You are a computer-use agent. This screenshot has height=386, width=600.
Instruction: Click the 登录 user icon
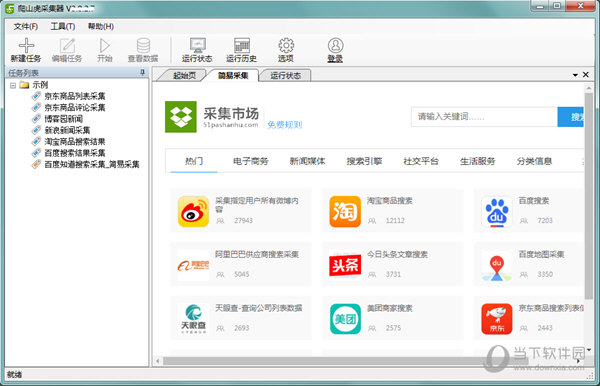pyautogui.click(x=335, y=46)
